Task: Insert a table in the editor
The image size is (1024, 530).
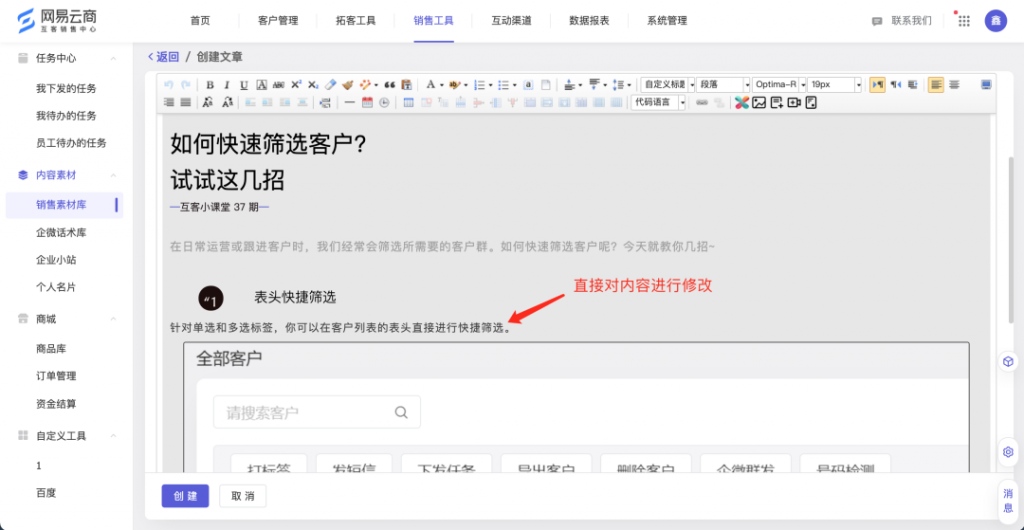Action: click(x=409, y=102)
